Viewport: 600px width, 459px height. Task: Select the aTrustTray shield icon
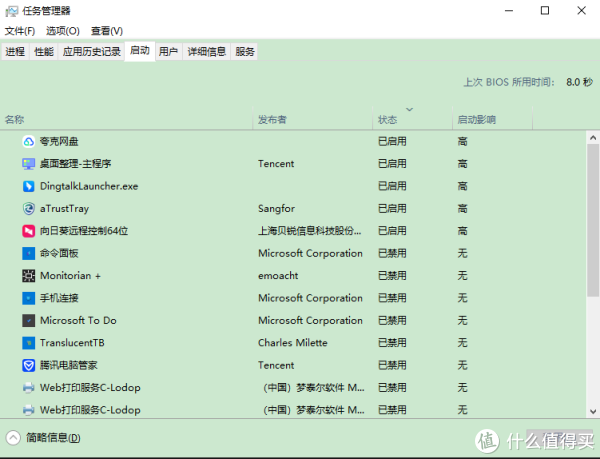pos(28,208)
